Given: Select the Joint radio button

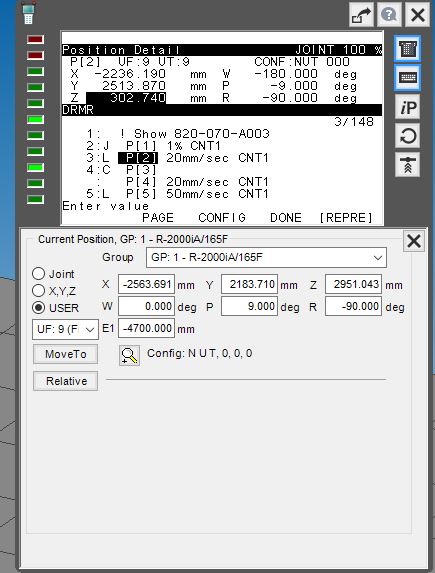Looking at the screenshot, I should click(38, 274).
